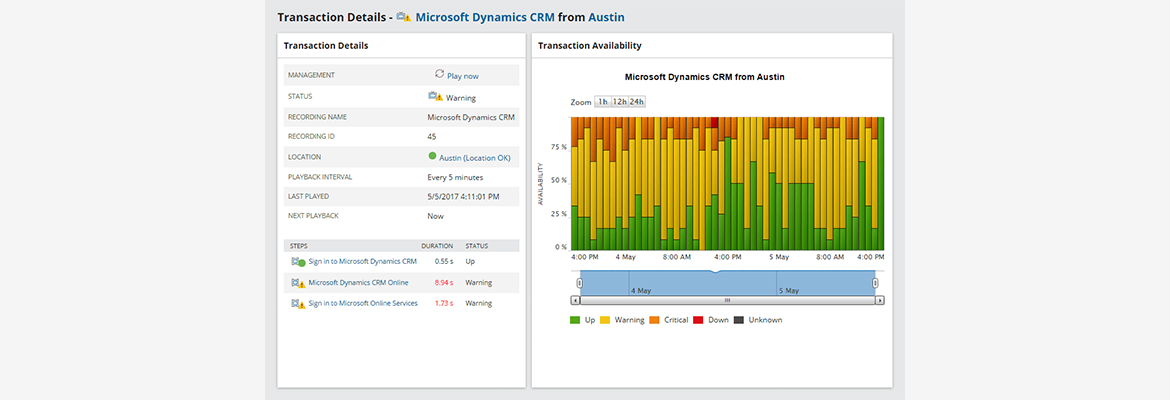Click the red Down bar in availability chart
Viewport: 1170px width, 400px height.
(x=714, y=122)
